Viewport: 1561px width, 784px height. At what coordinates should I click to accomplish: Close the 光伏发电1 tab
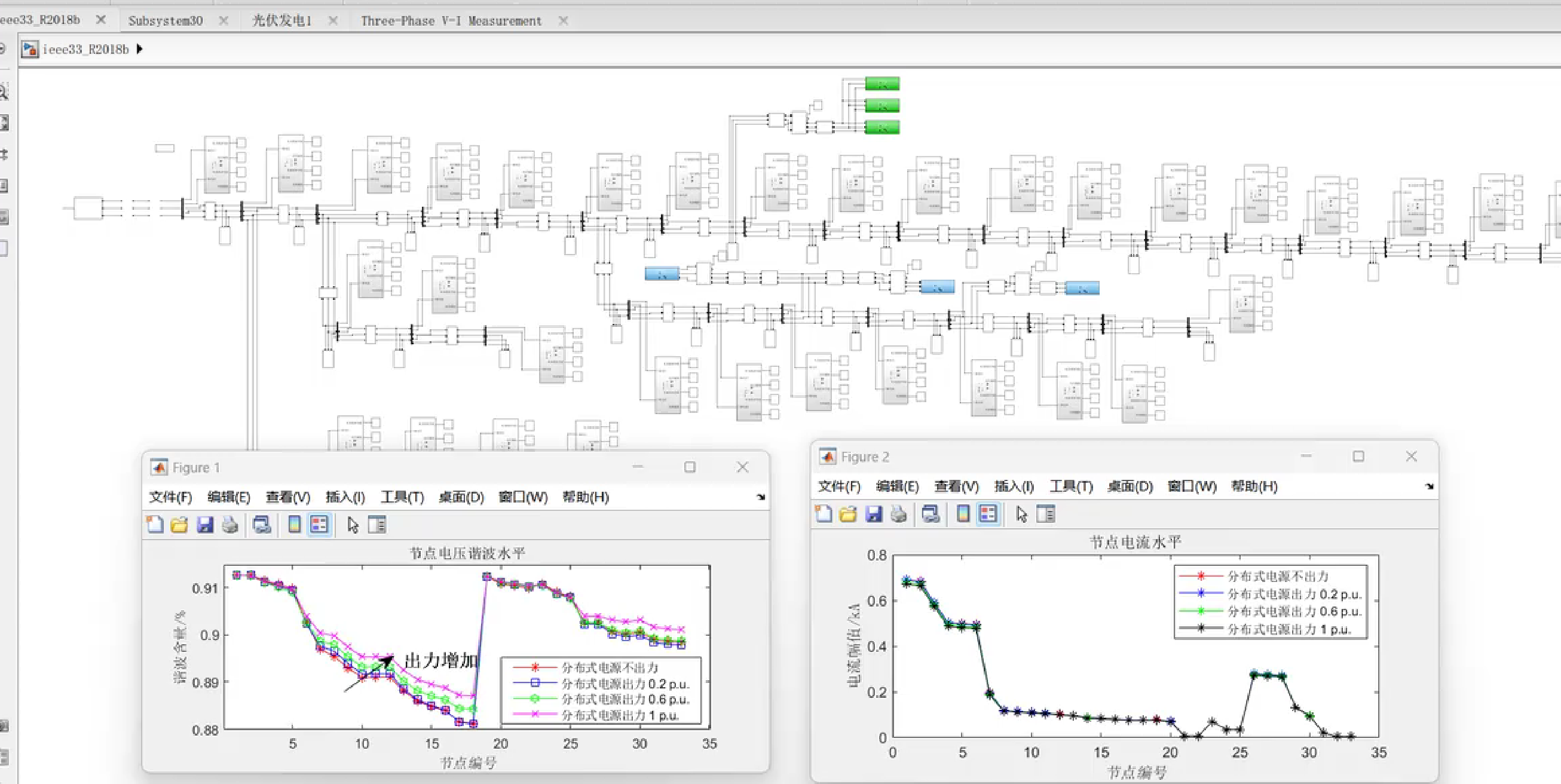(333, 20)
